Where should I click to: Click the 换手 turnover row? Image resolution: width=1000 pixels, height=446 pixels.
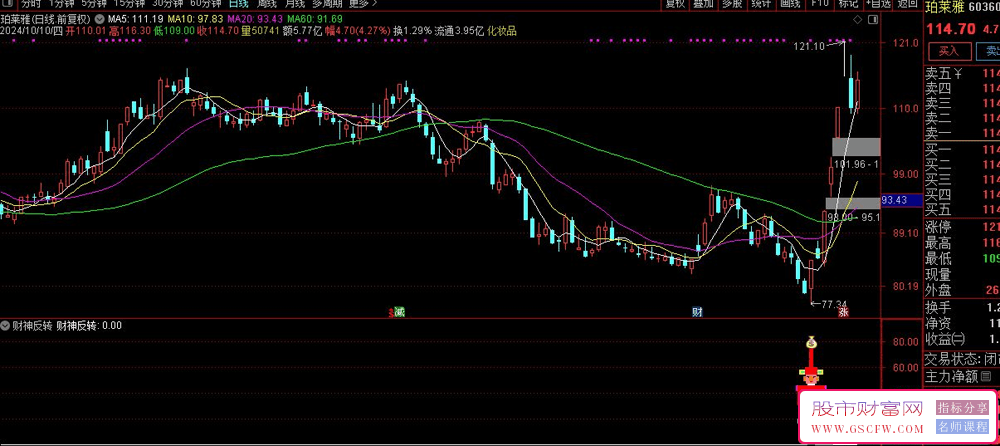(x=962, y=307)
